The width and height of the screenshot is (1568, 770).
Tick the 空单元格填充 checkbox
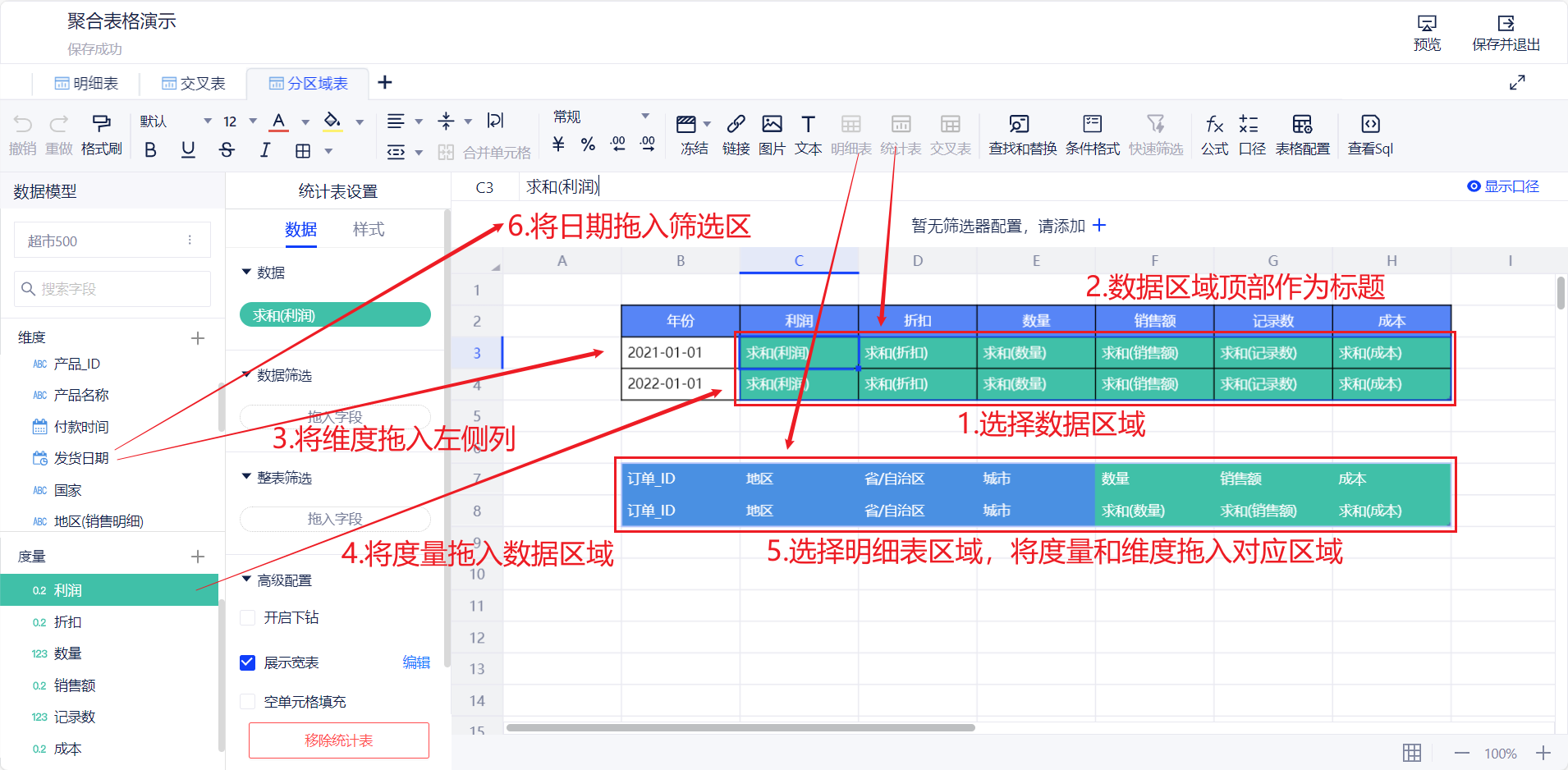pos(247,702)
